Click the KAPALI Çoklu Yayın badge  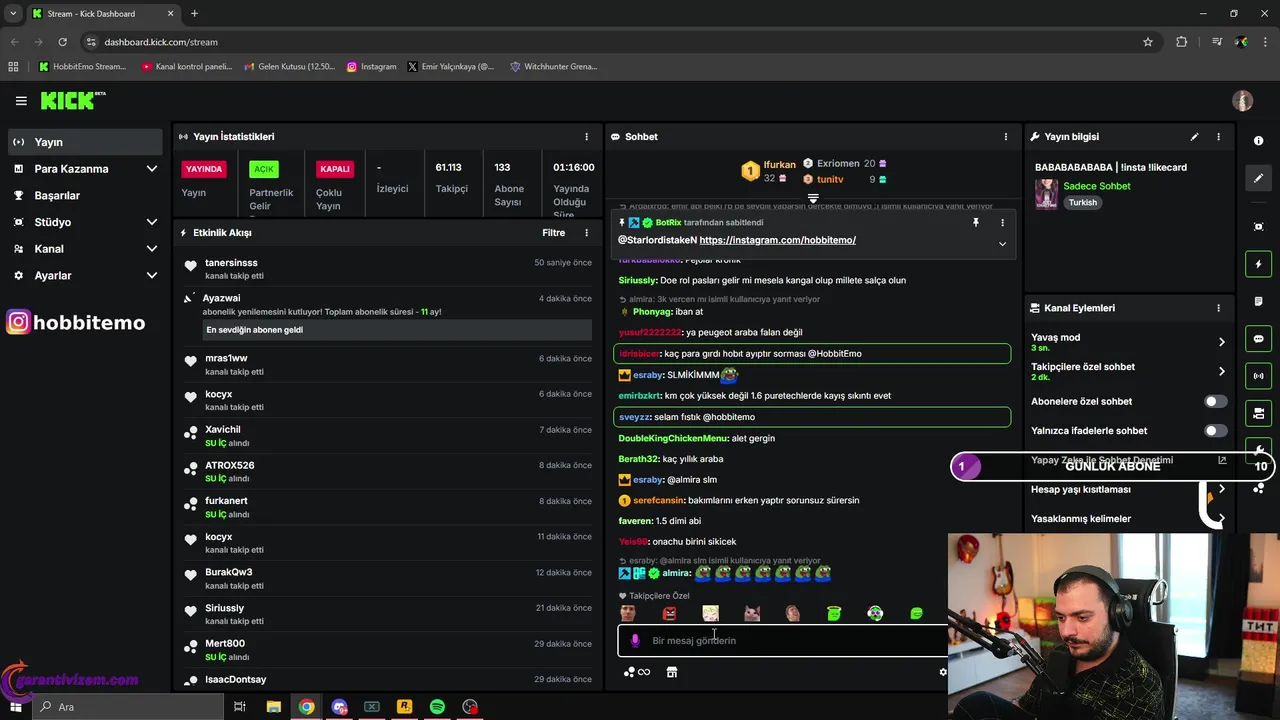click(x=335, y=169)
